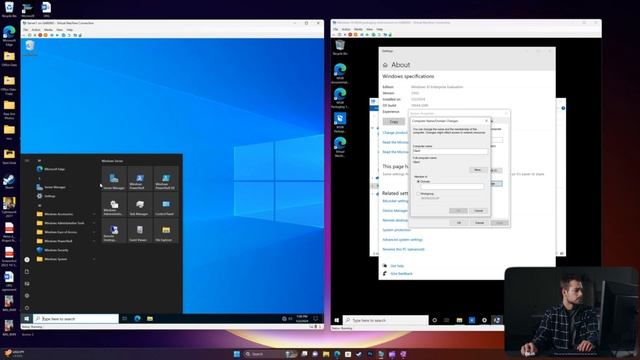
Task: Open Action menu in Server1 VM window
Action: (x=36, y=30)
